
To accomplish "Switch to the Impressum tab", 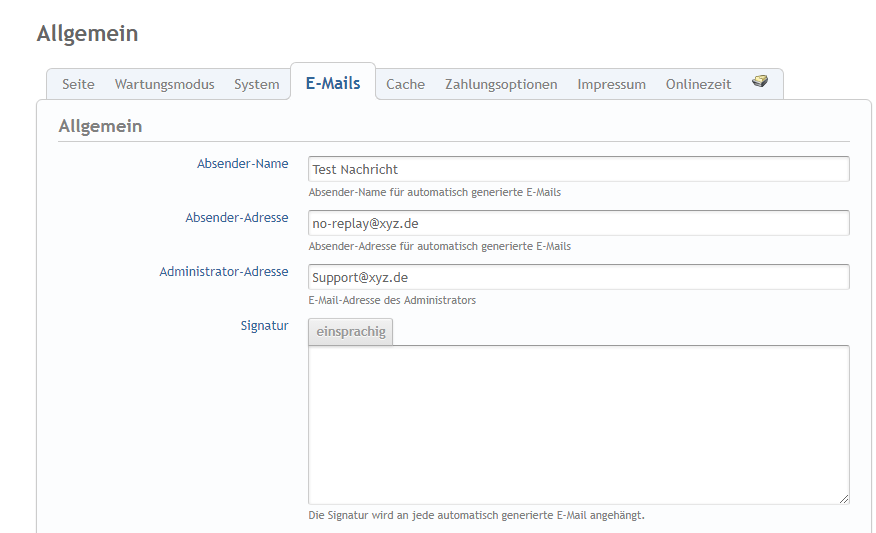I will [611, 84].
